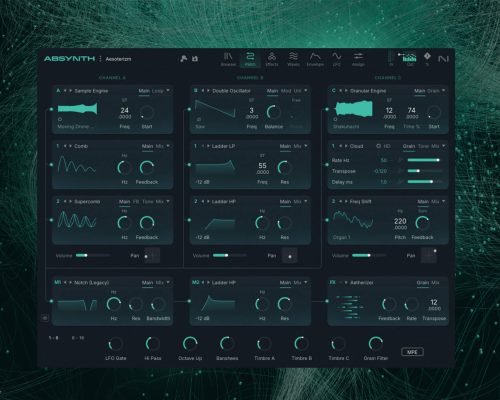Click the Aesoterizm preset name

coord(118,59)
